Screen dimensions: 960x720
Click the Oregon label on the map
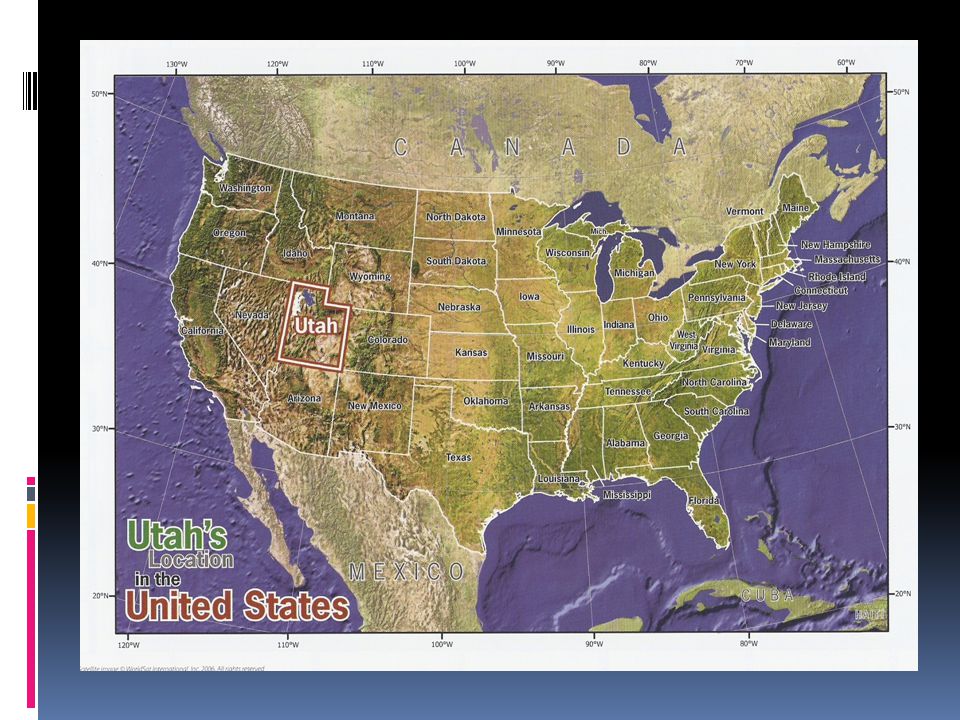tap(230, 233)
